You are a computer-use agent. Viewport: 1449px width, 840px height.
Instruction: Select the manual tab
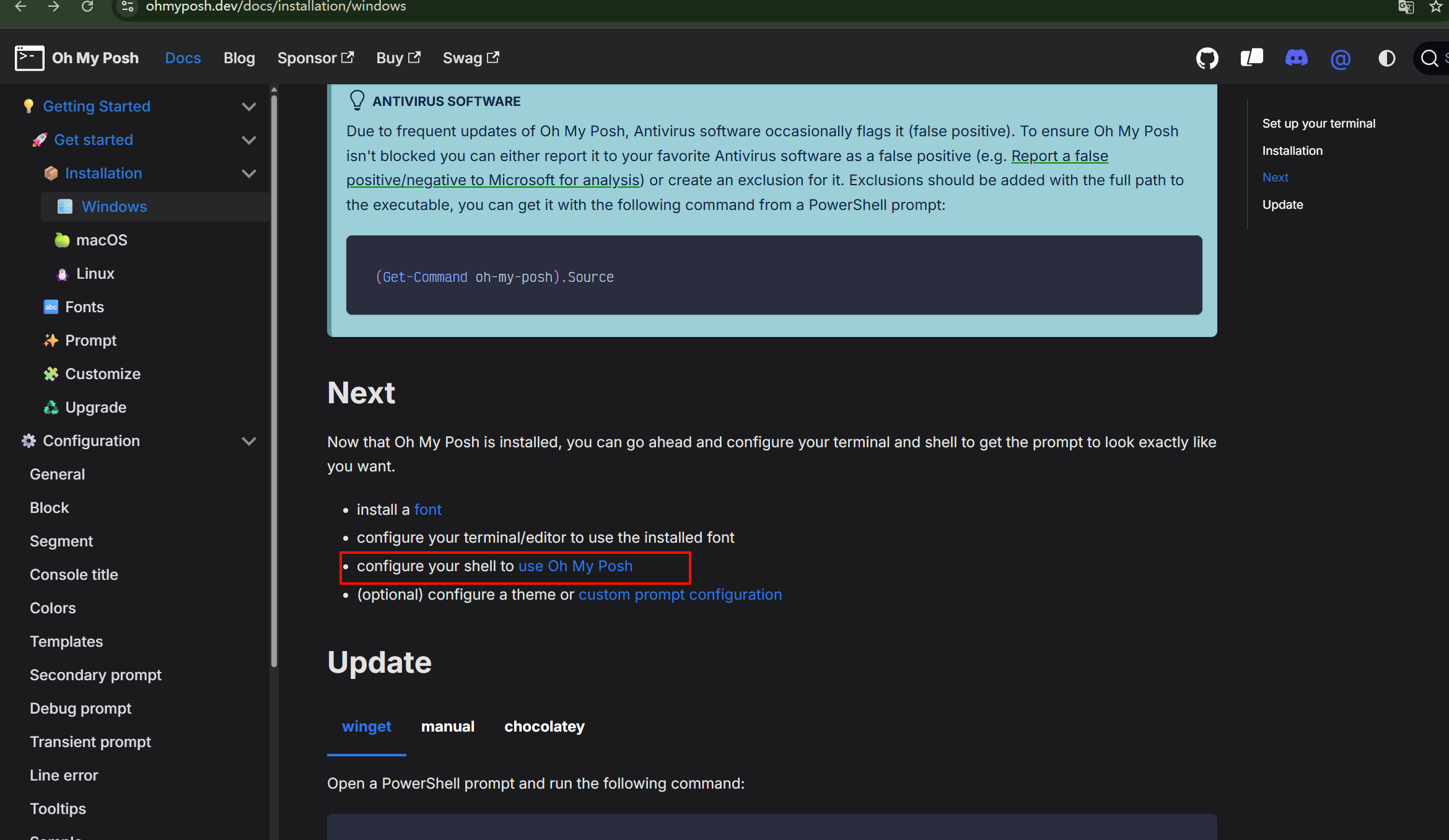448,727
